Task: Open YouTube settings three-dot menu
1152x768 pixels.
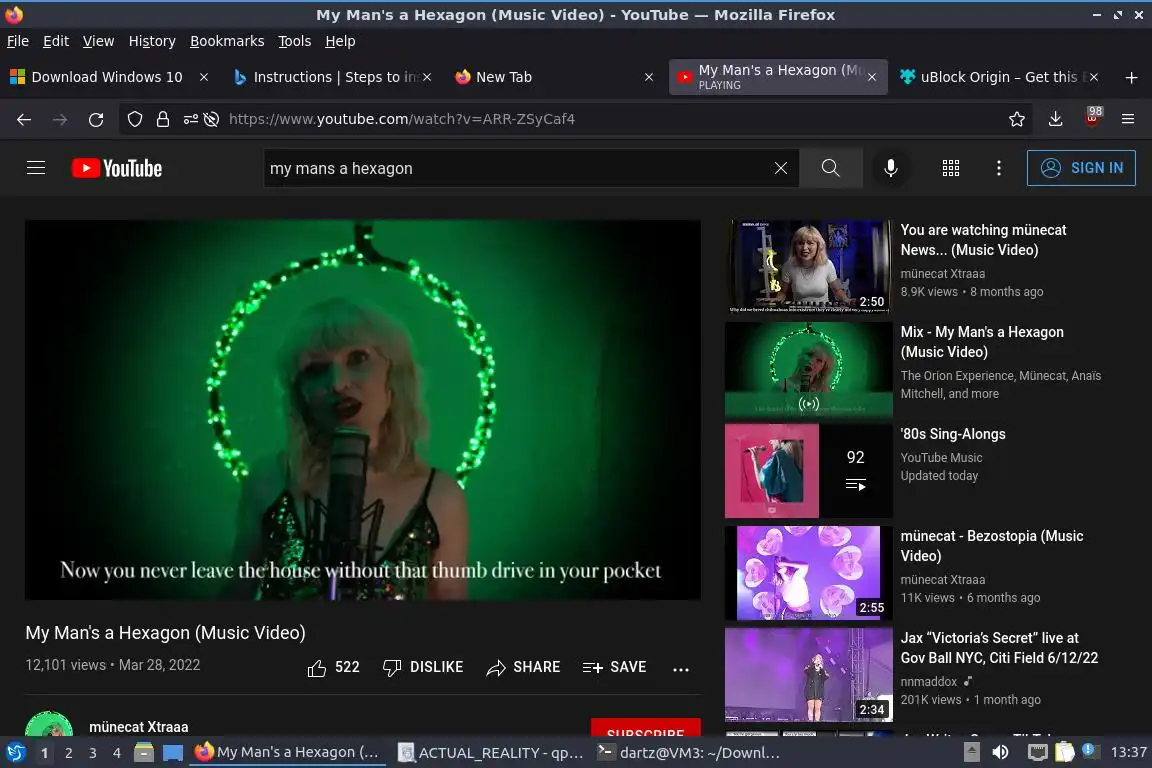Action: 998,168
